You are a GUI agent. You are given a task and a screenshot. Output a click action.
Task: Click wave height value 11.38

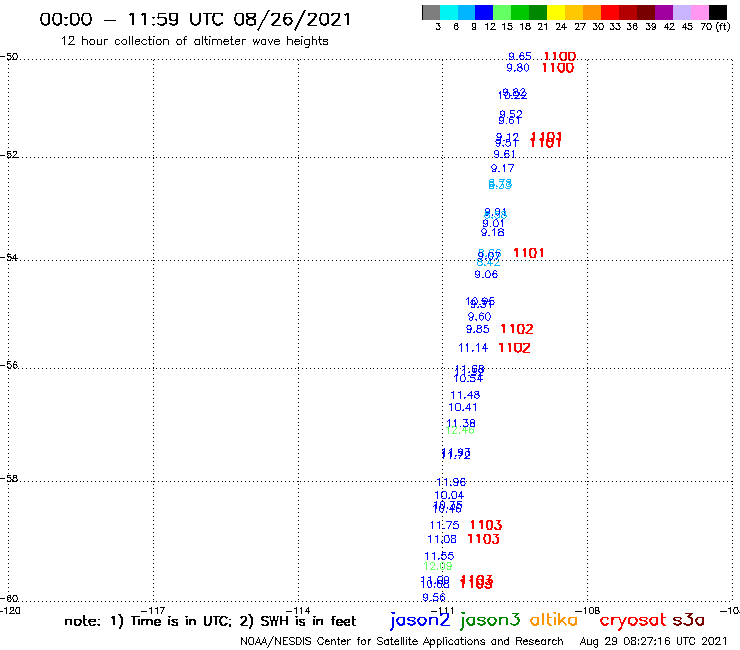[461, 423]
